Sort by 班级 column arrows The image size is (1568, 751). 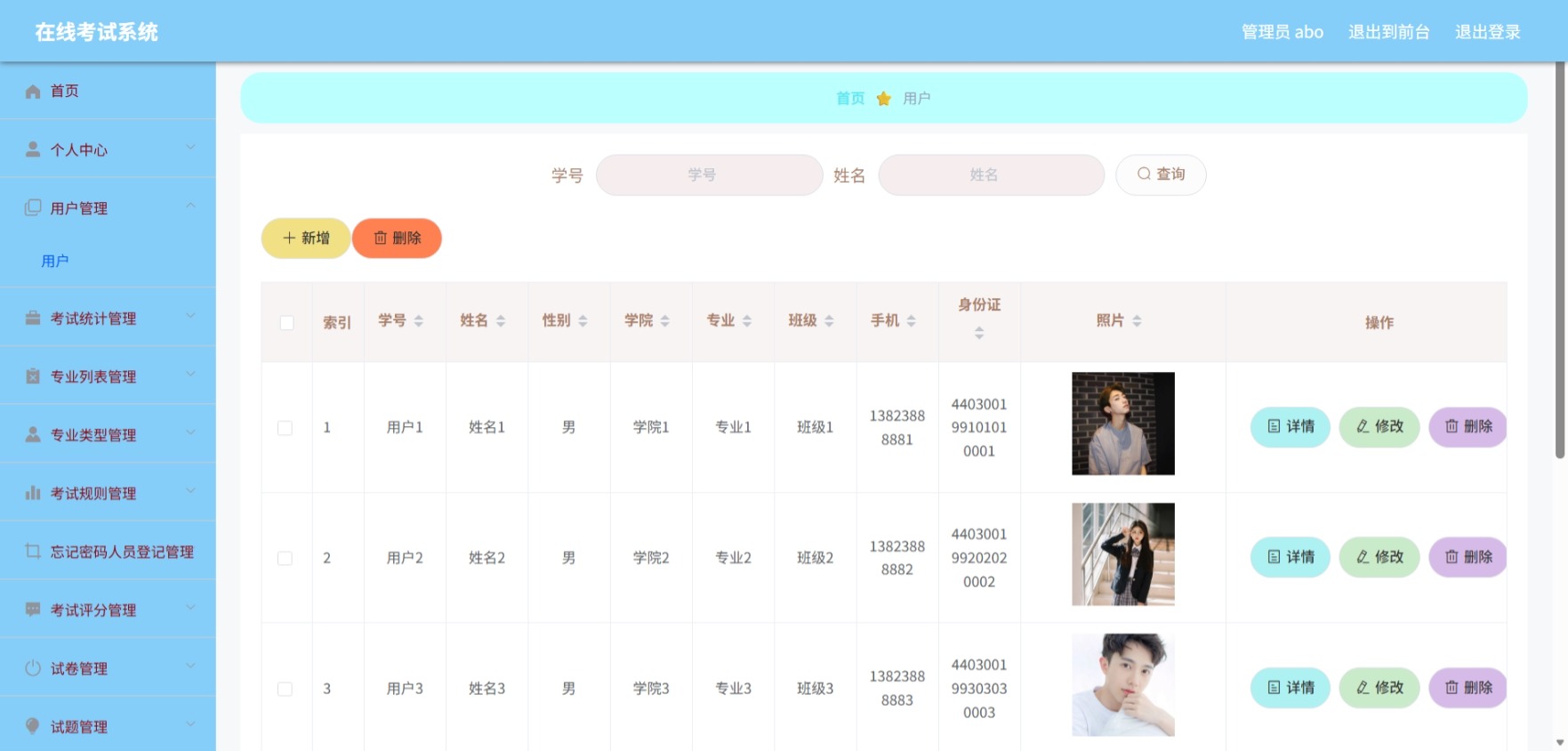click(x=829, y=321)
